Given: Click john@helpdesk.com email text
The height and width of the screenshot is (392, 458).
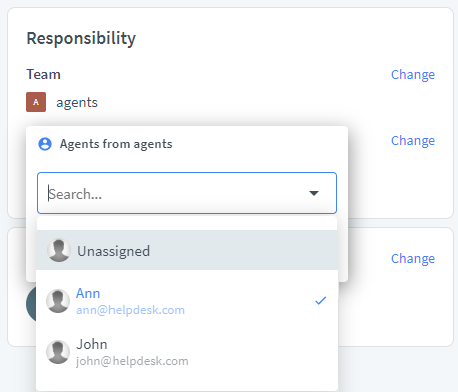Looking at the screenshot, I should [x=132, y=361].
